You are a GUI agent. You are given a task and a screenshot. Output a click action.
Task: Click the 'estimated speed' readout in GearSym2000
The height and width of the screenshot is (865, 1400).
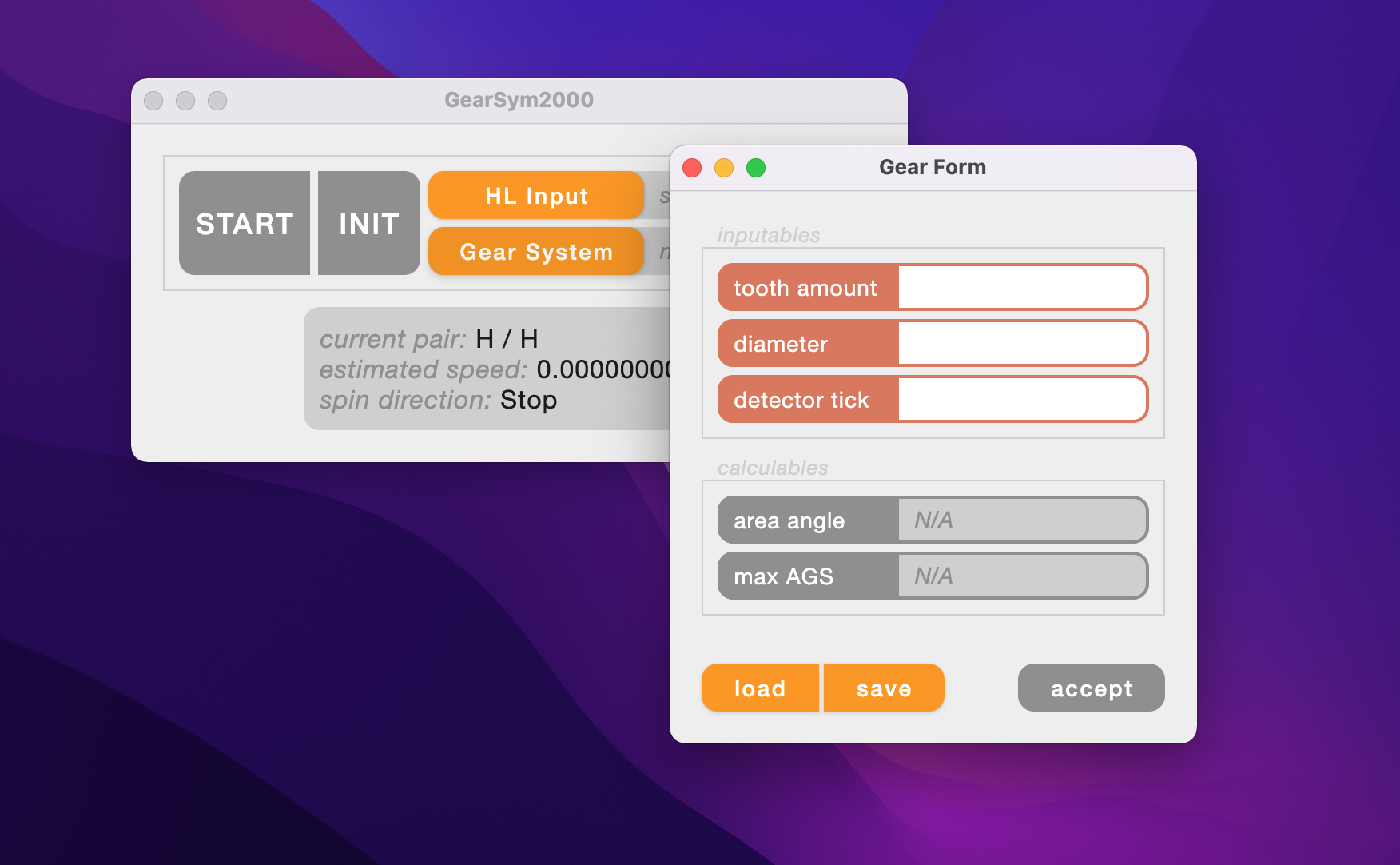point(495,369)
